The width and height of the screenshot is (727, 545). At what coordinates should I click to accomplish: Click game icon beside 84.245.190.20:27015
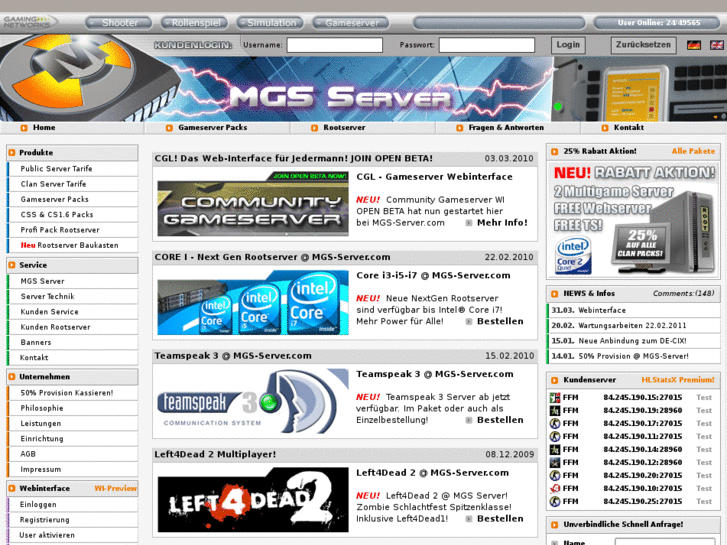click(555, 475)
